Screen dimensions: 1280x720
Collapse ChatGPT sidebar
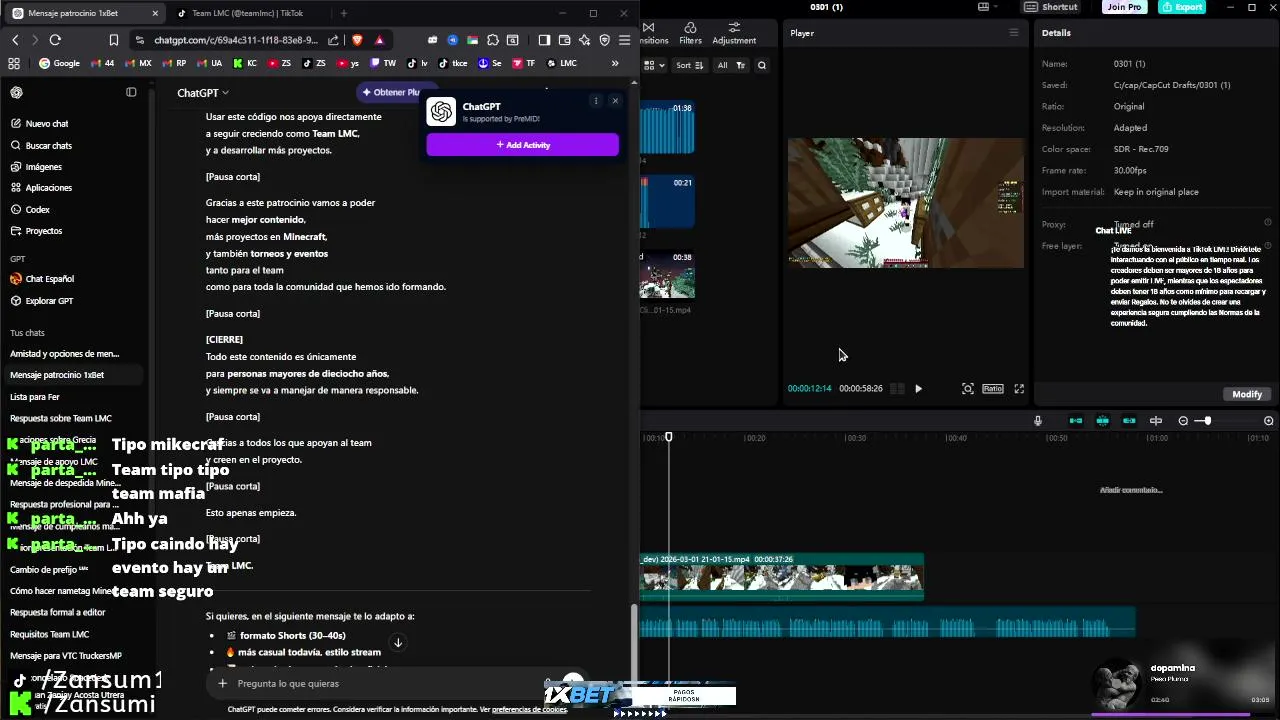[131, 92]
